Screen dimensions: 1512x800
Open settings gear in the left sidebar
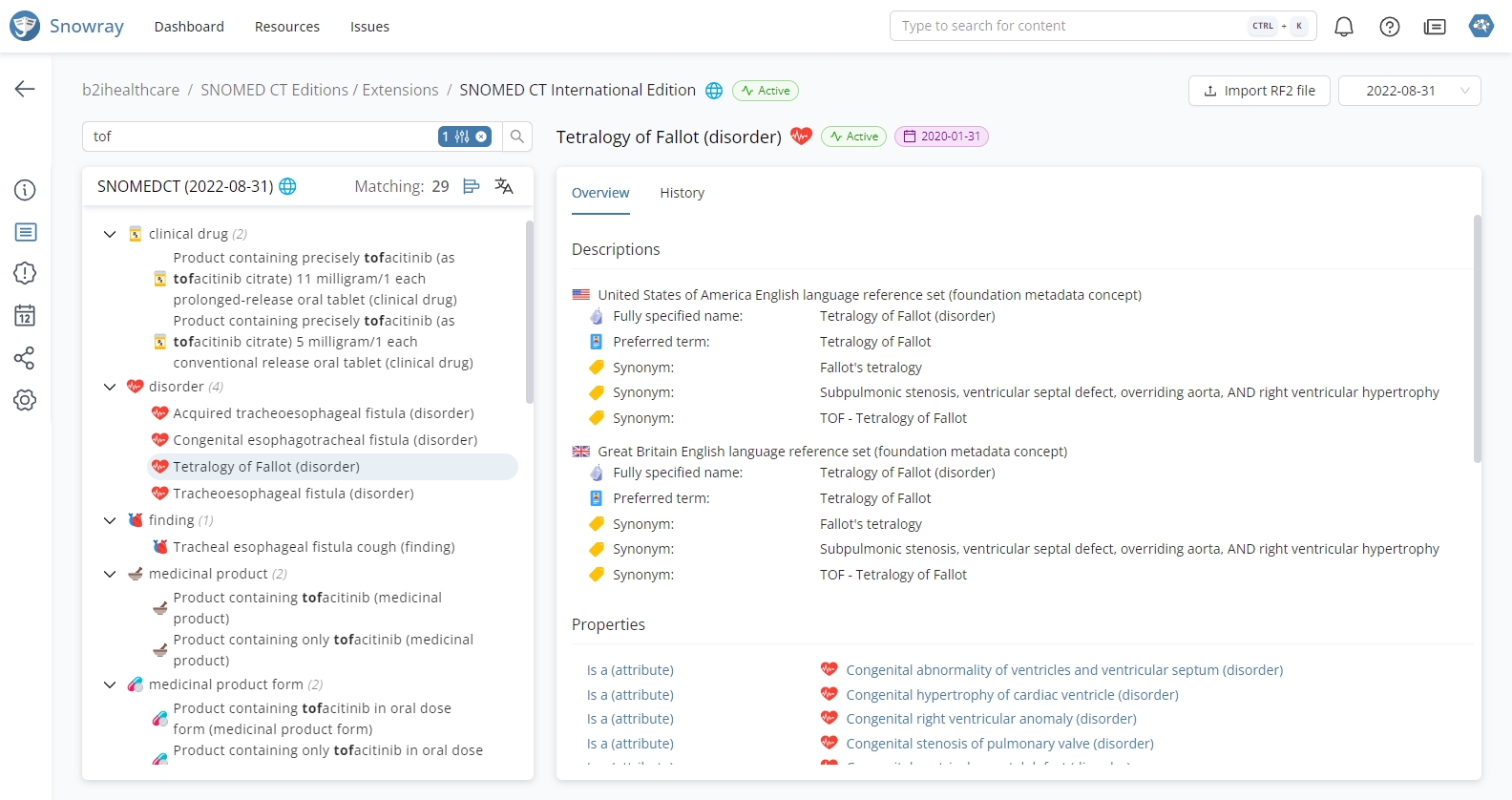tap(25, 400)
